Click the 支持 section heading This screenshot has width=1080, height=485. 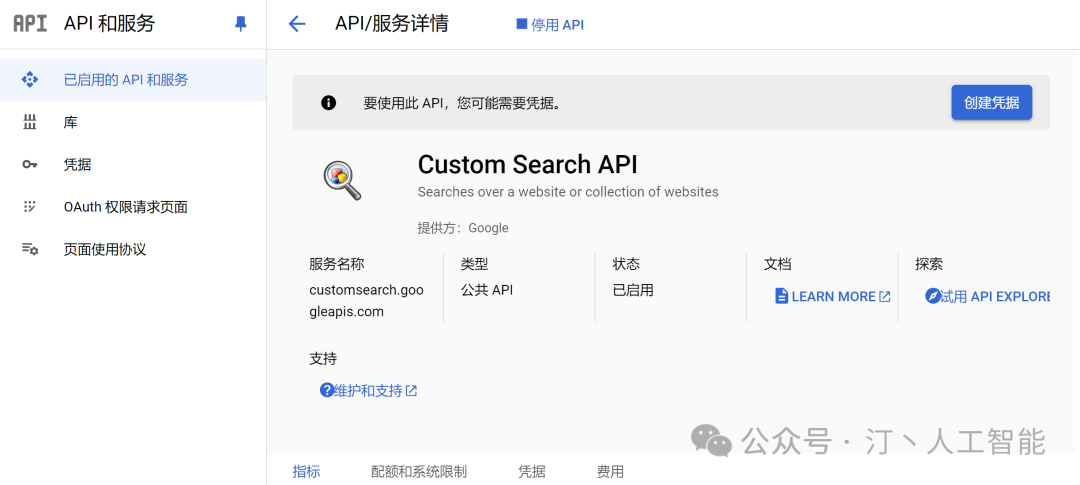[x=323, y=359]
